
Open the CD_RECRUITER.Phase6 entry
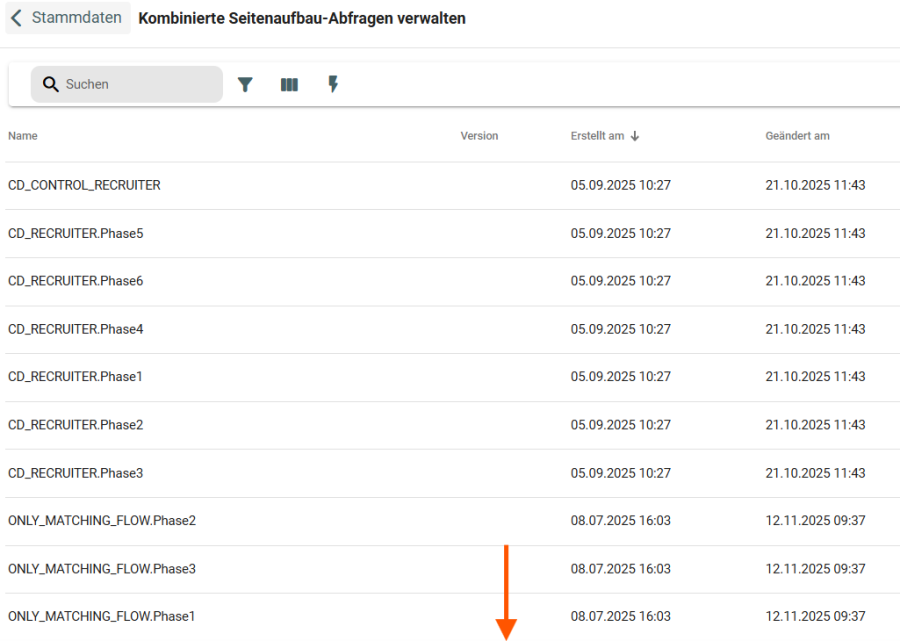76,281
